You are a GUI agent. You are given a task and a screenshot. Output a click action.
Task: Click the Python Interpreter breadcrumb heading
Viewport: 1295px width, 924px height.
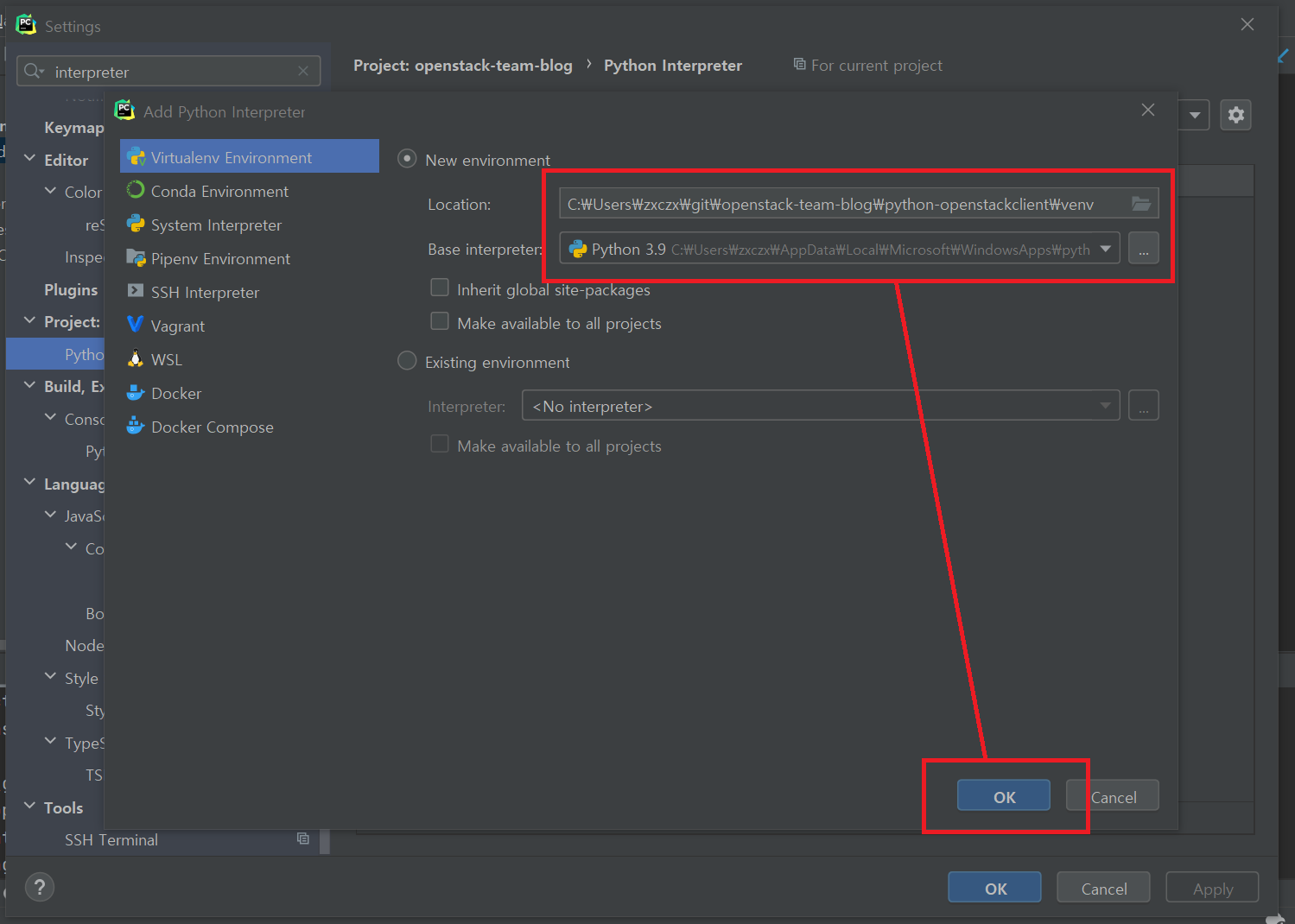tap(673, 66)
